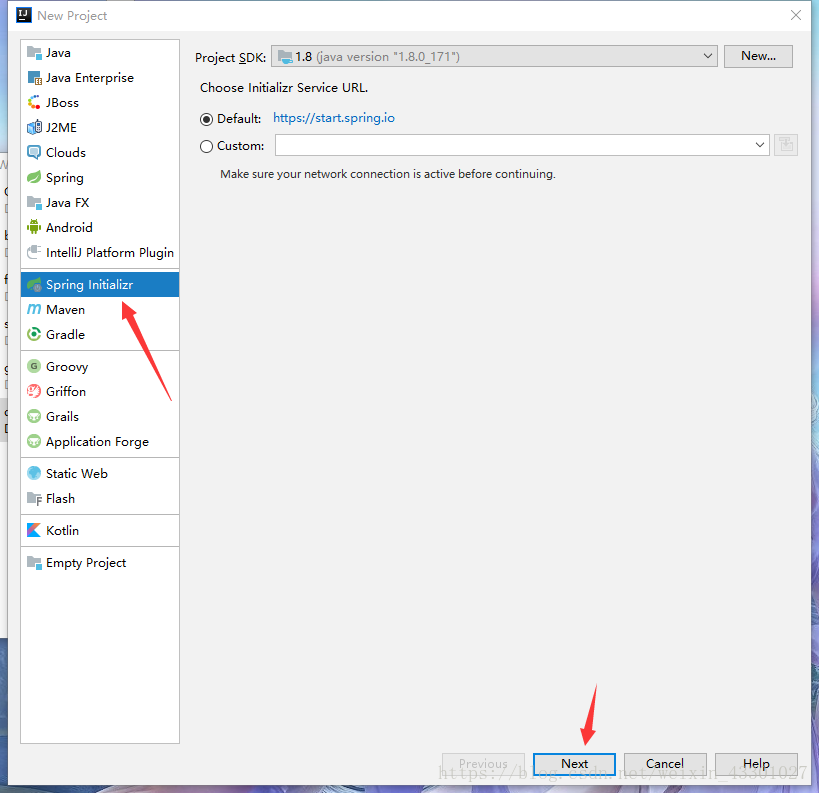819x793 pixels.
Task: Click the Clouds chat-bubble icon
Action: point(34,153)
